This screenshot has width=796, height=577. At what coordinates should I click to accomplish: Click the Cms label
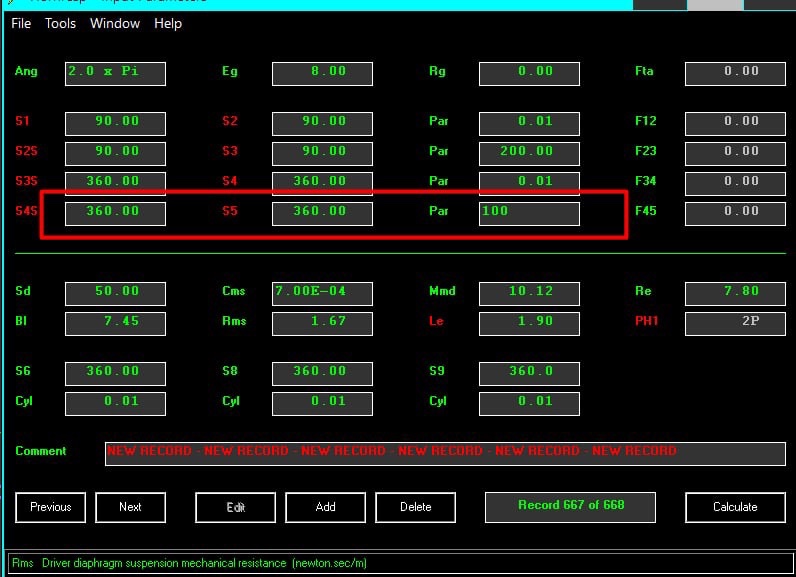(x=234, y=291)
